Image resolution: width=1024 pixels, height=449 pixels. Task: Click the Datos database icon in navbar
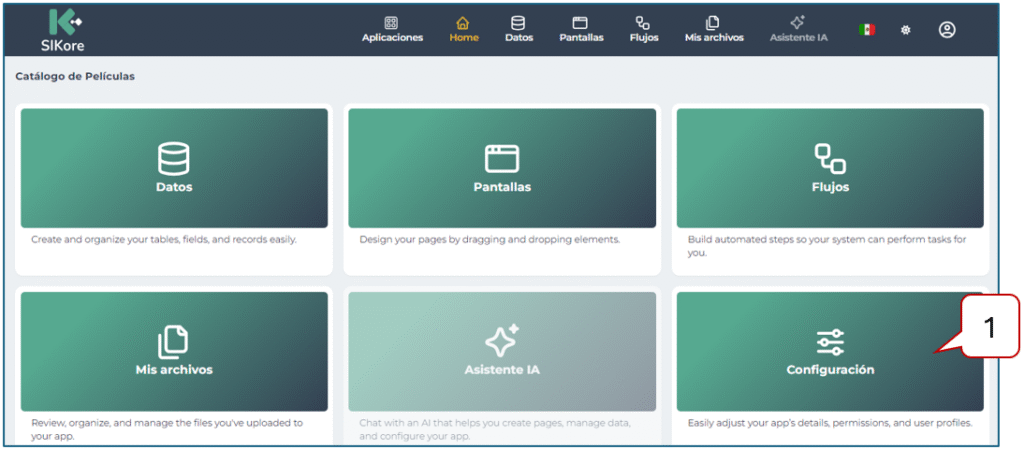518,23
